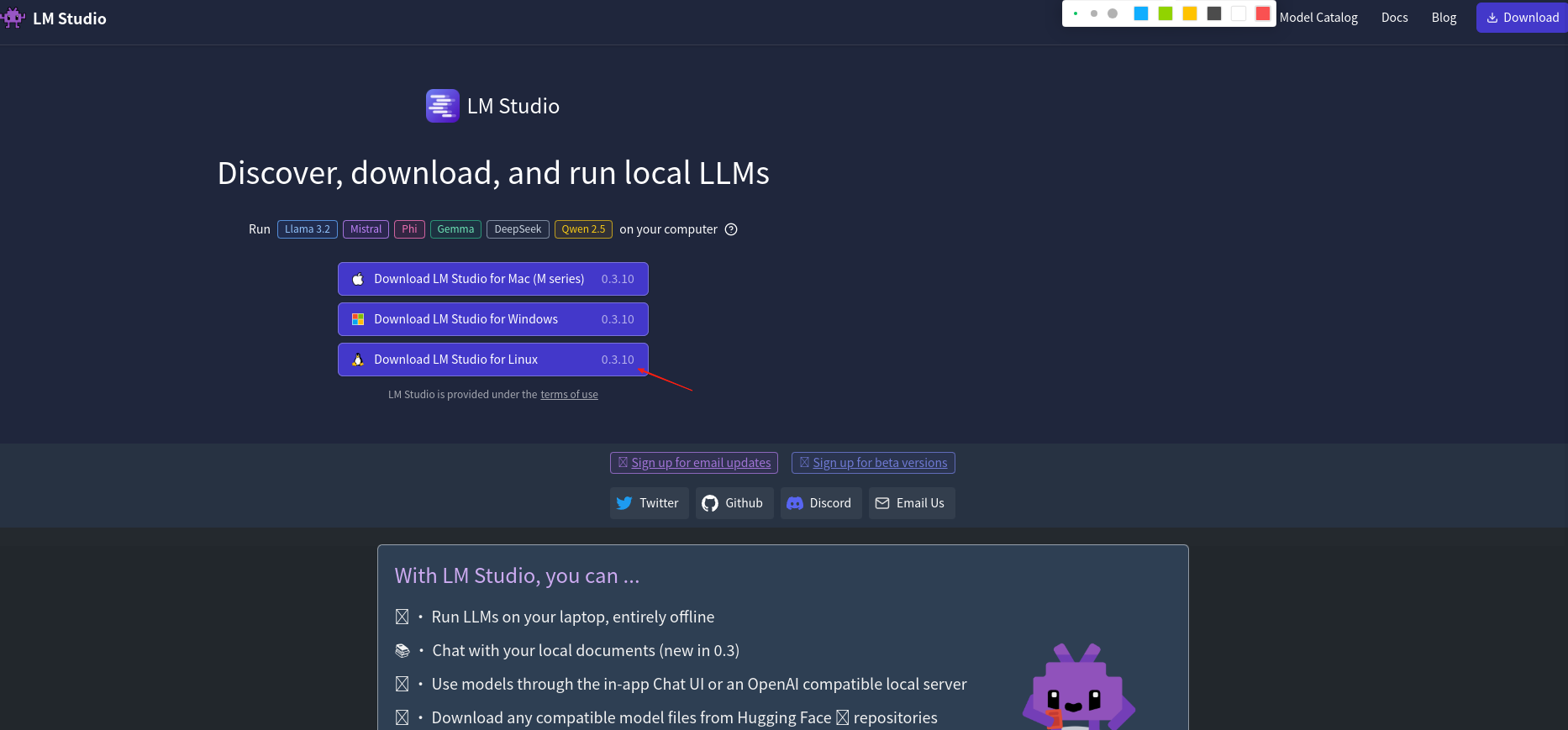Pick the blue color swatch
Image resolution: width=1568 pixels, height=730 pixels.
(1141, 13)
